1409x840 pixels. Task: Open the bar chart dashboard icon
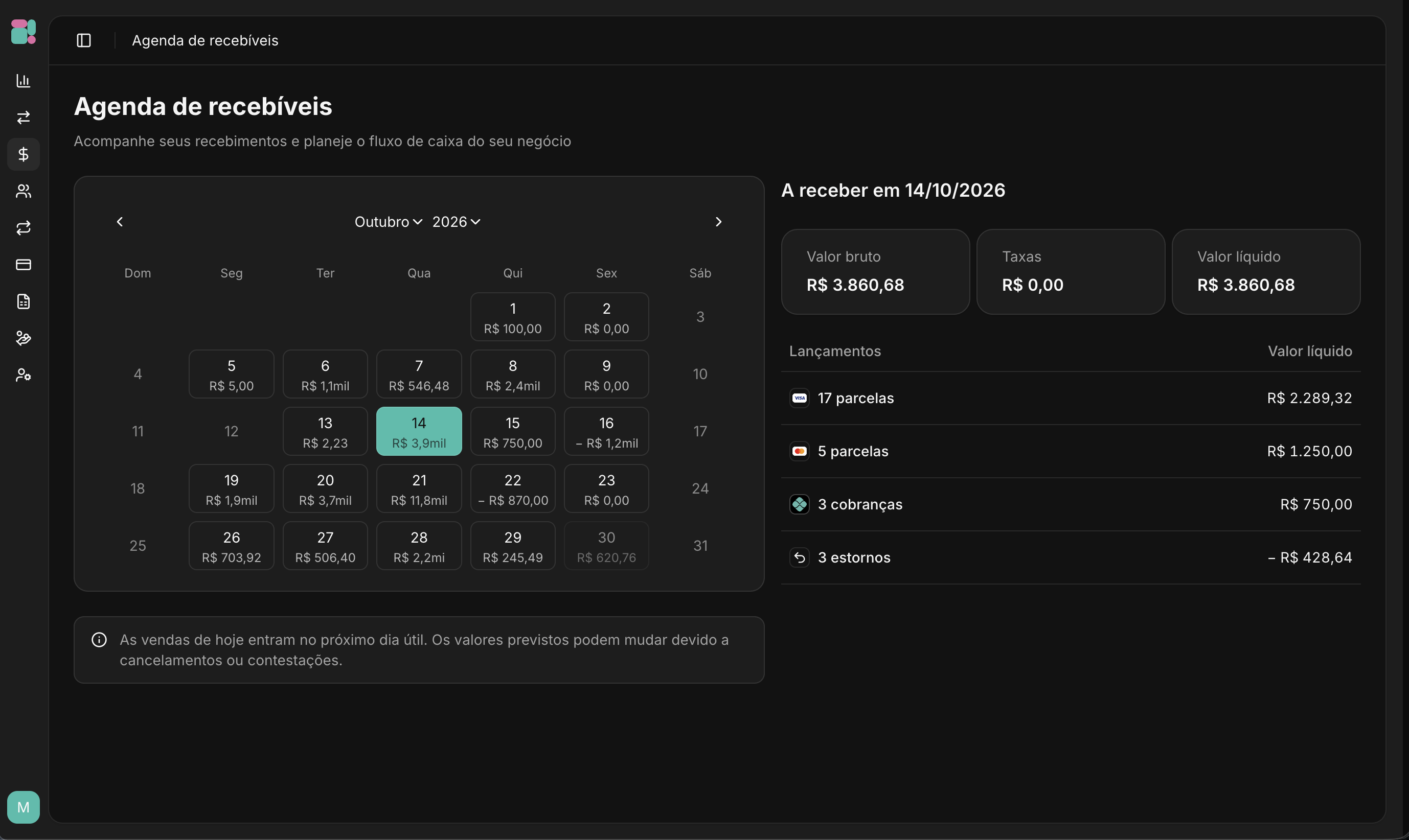(23, 80)
